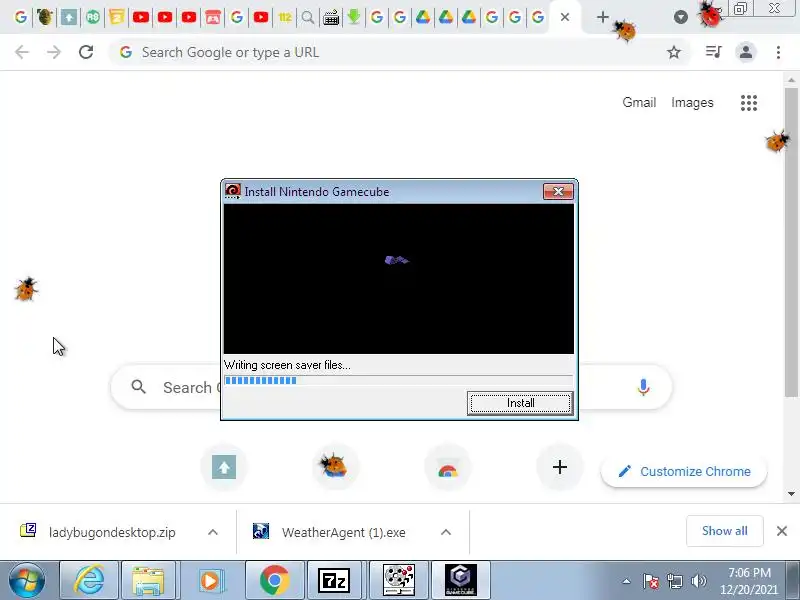Open Gmail link
This screenshot has height=600, width=800.
639,103
